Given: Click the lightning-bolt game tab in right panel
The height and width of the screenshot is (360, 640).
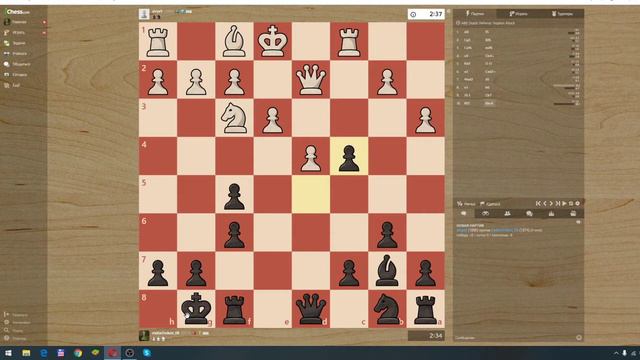Looking at the screenshot, I should [x=475, y=13].
